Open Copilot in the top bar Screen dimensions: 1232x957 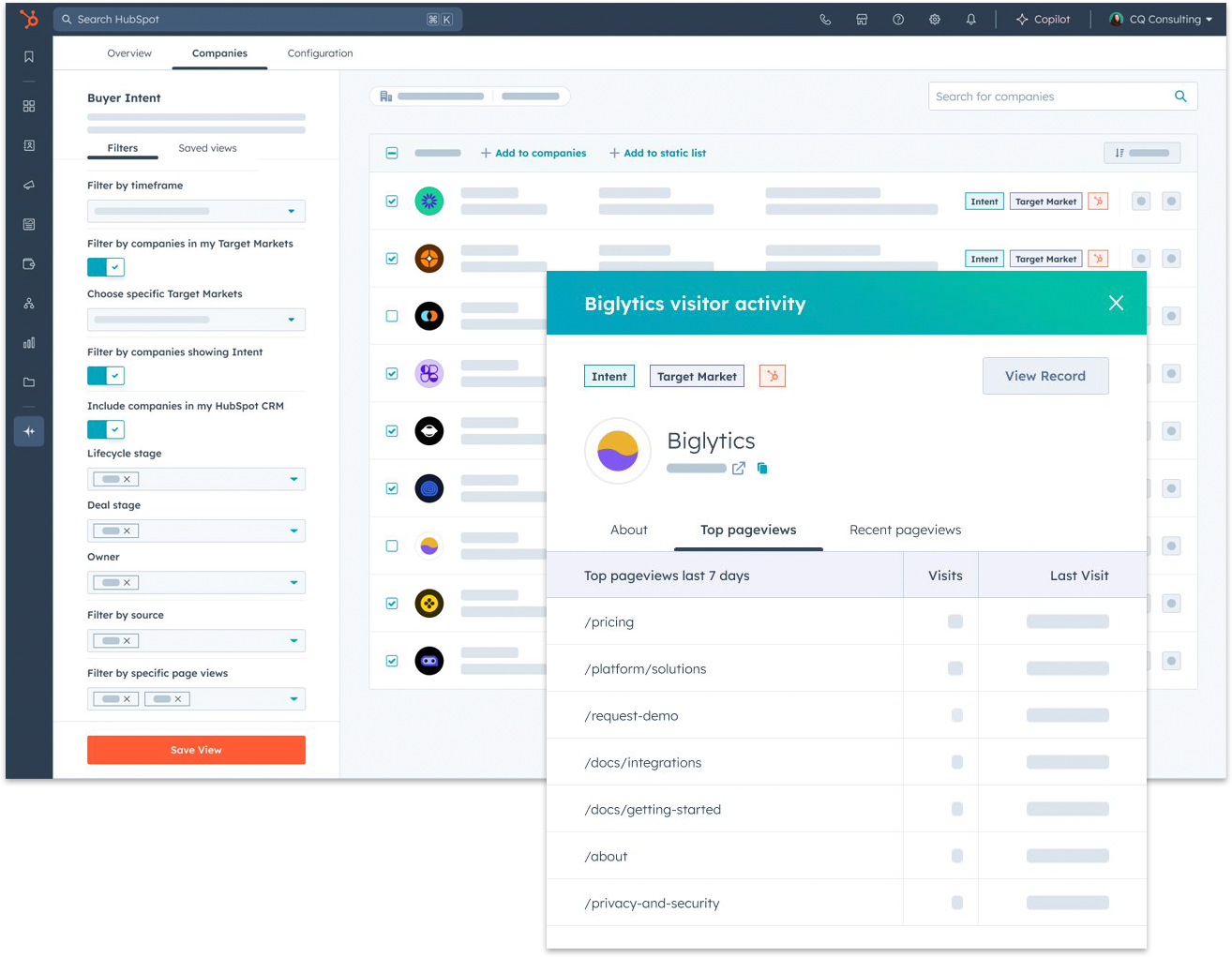(1043, 19)
